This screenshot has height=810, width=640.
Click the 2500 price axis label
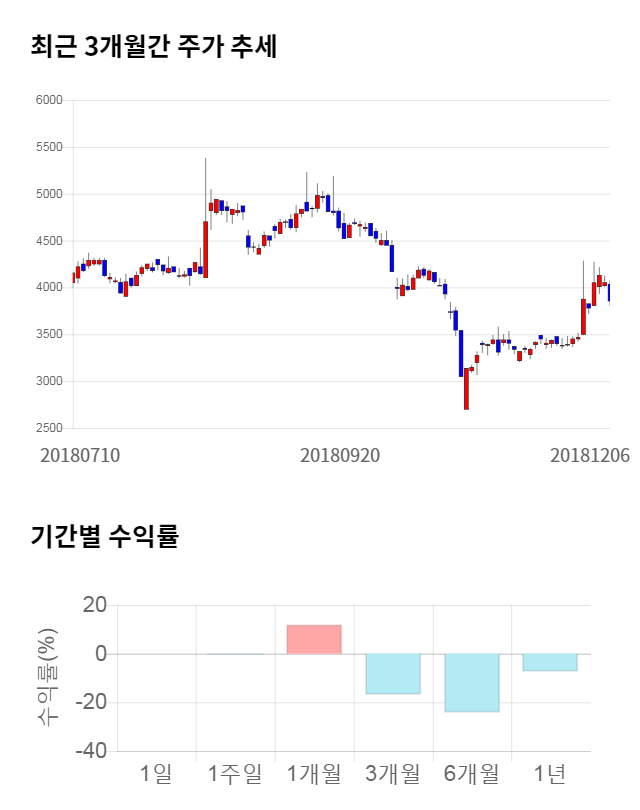pyautogui.click(x=49, y=428)
